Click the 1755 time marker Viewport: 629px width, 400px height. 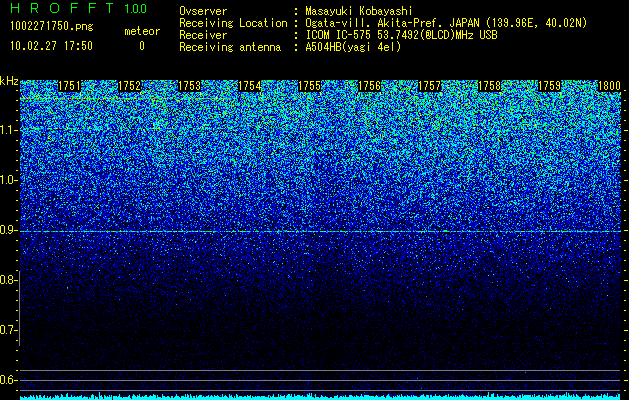coord(310,86)
